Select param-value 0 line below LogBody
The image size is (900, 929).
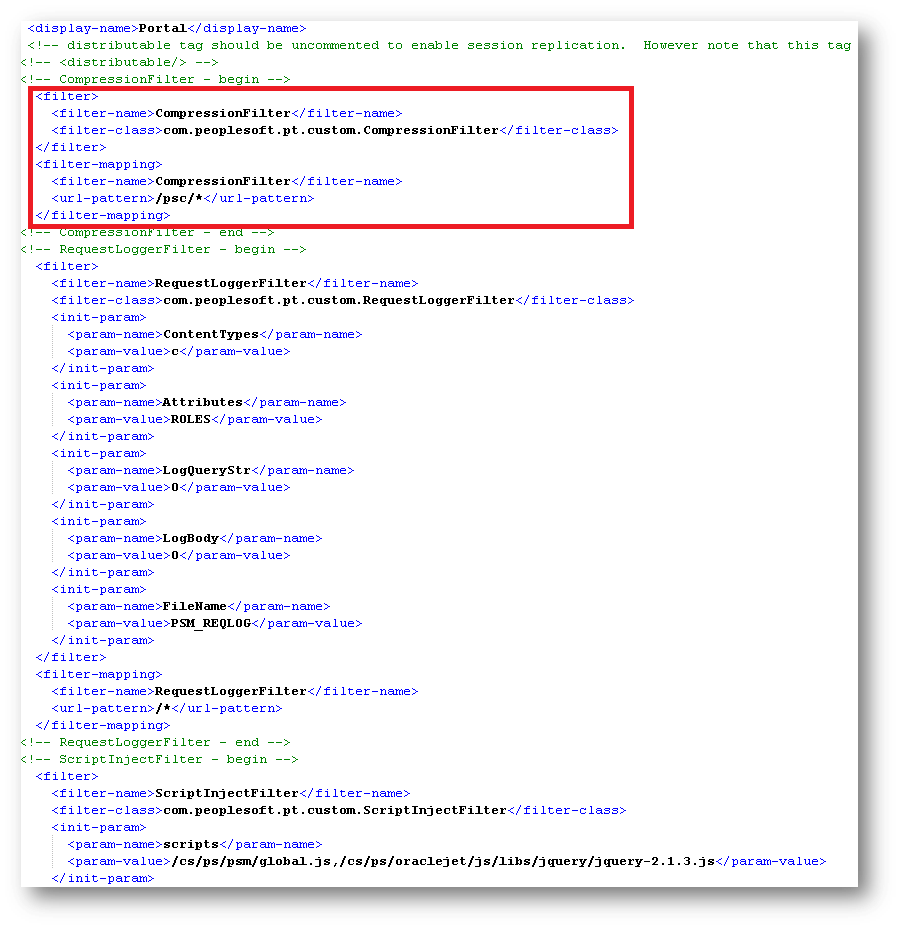179,556
